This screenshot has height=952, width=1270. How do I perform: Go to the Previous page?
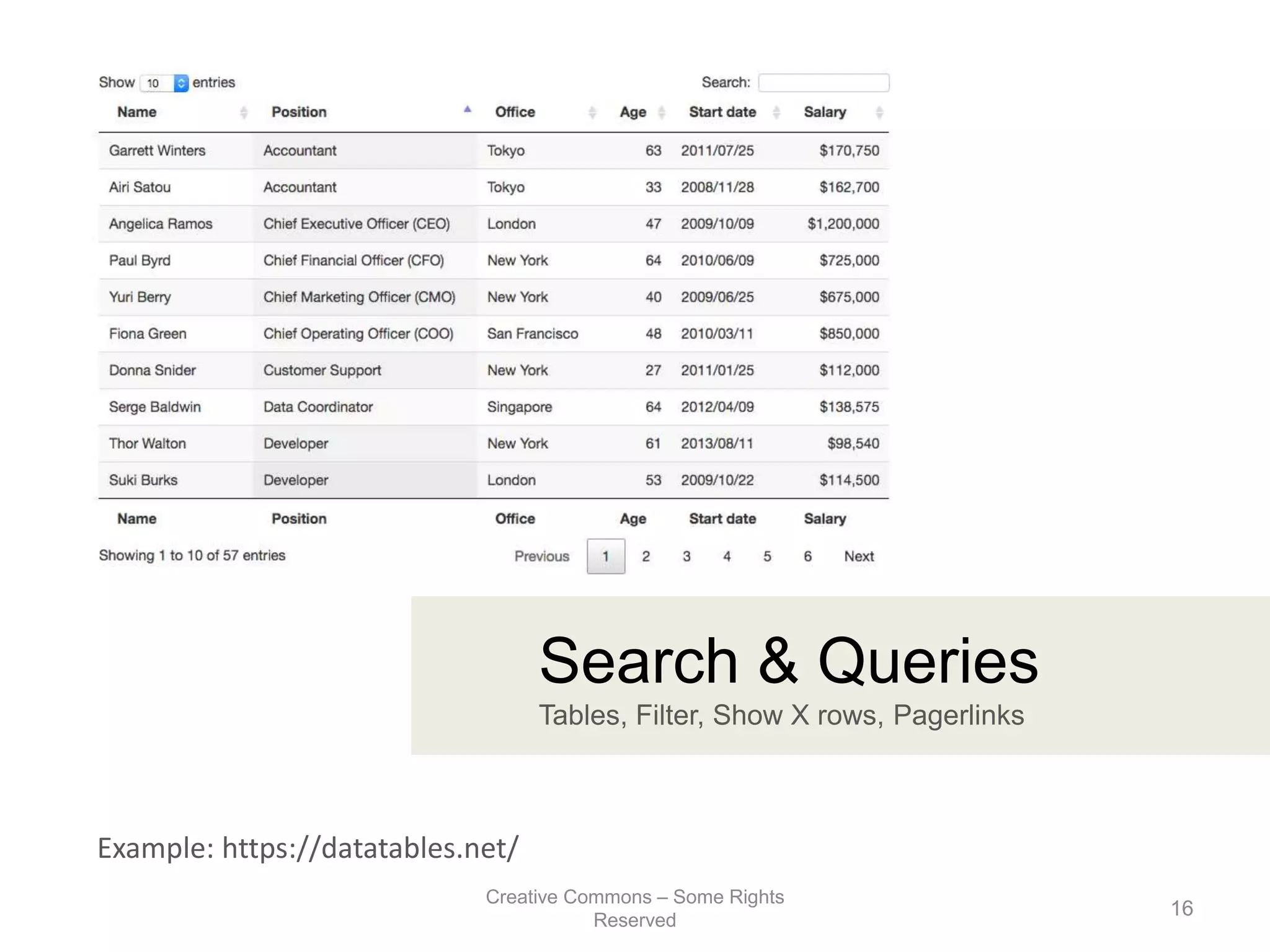point(542,557)
